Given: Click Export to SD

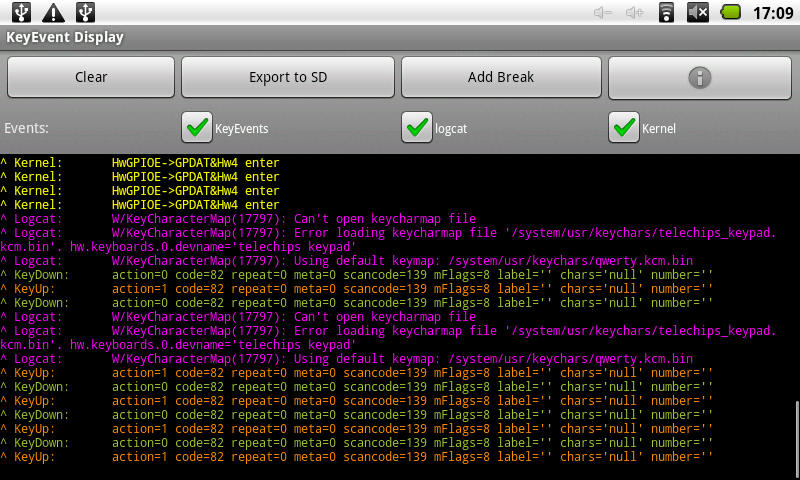Looking at the screenshot, I should point(288,77).
